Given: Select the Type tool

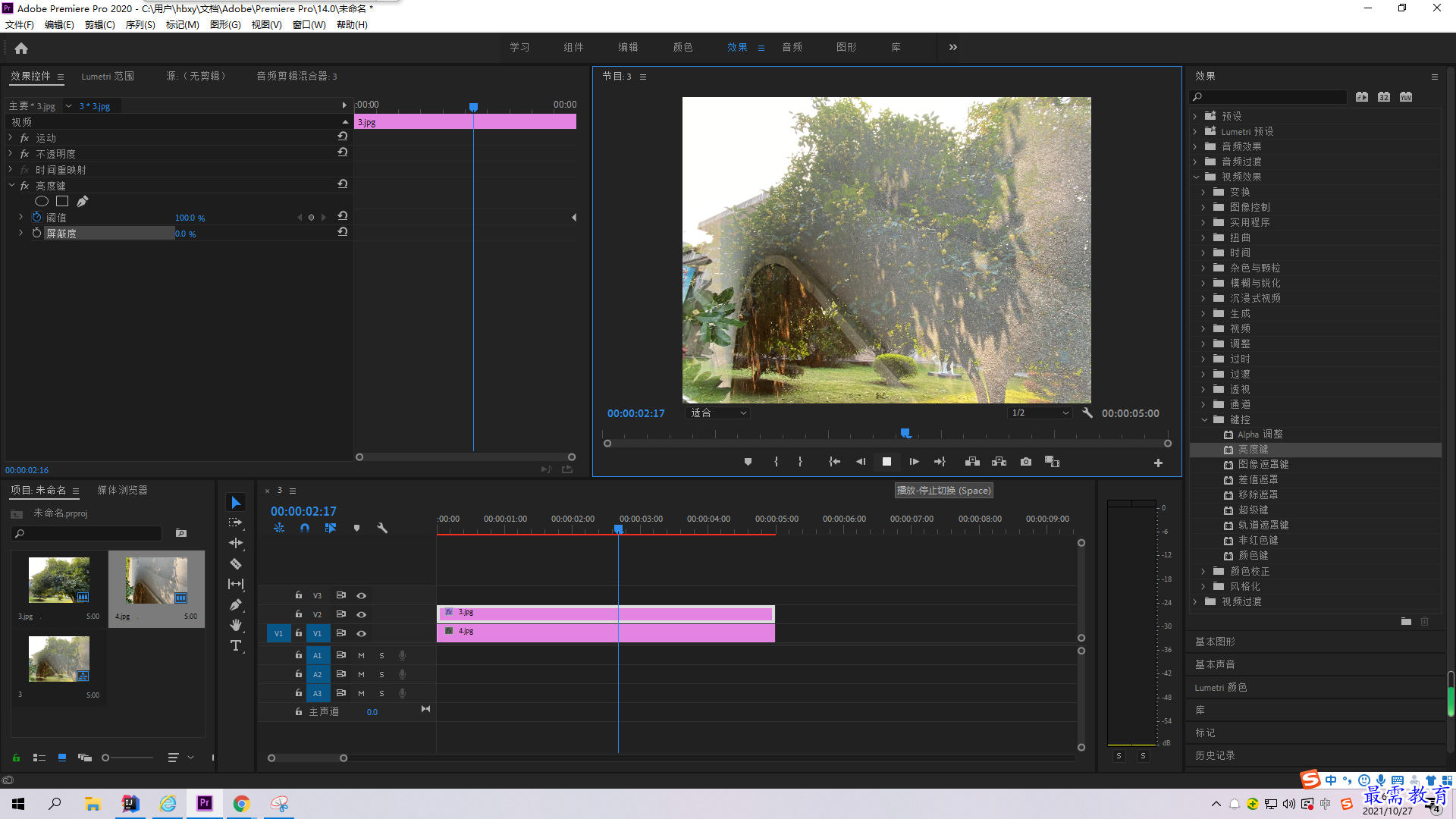Looking at the screenshot, I should click(236, 645).
